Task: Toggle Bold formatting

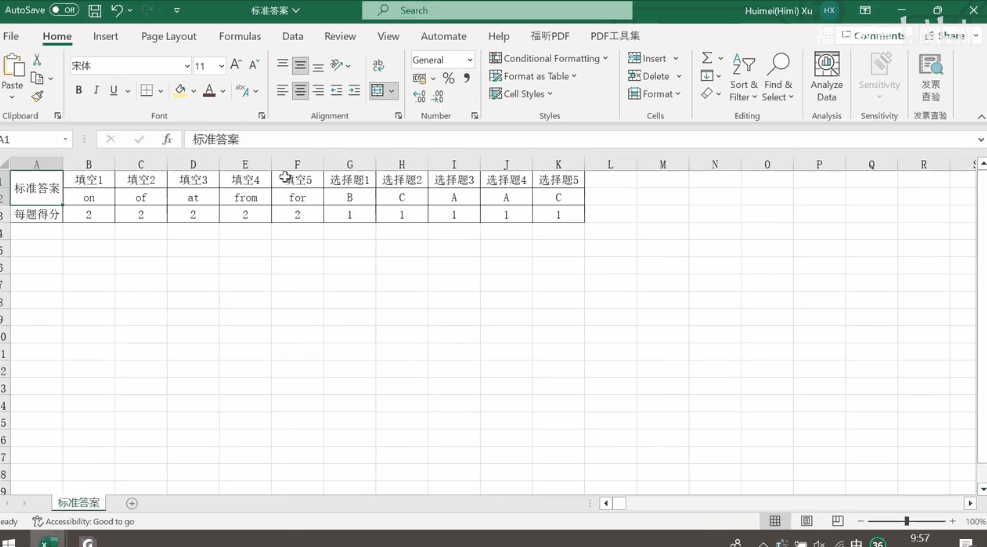Action: point(79,91)
